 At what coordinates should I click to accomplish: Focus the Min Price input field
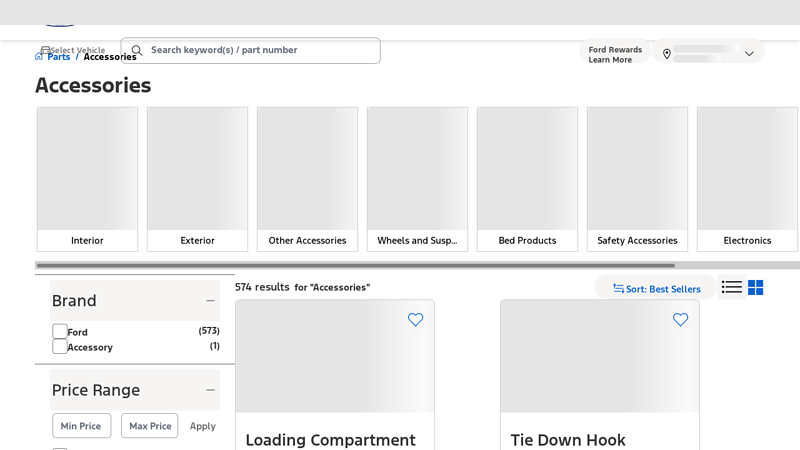pyautogui.click(x=81, y=426)
